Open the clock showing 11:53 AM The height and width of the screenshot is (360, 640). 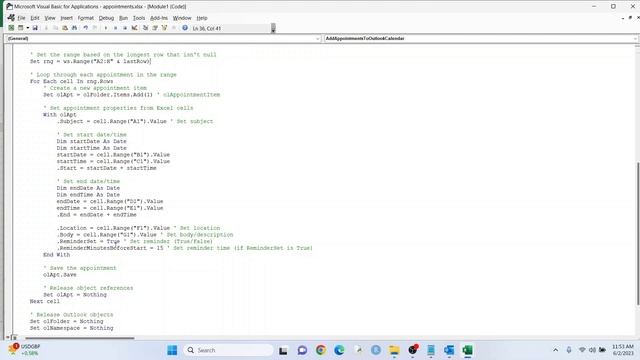click(x=622, y=350)
